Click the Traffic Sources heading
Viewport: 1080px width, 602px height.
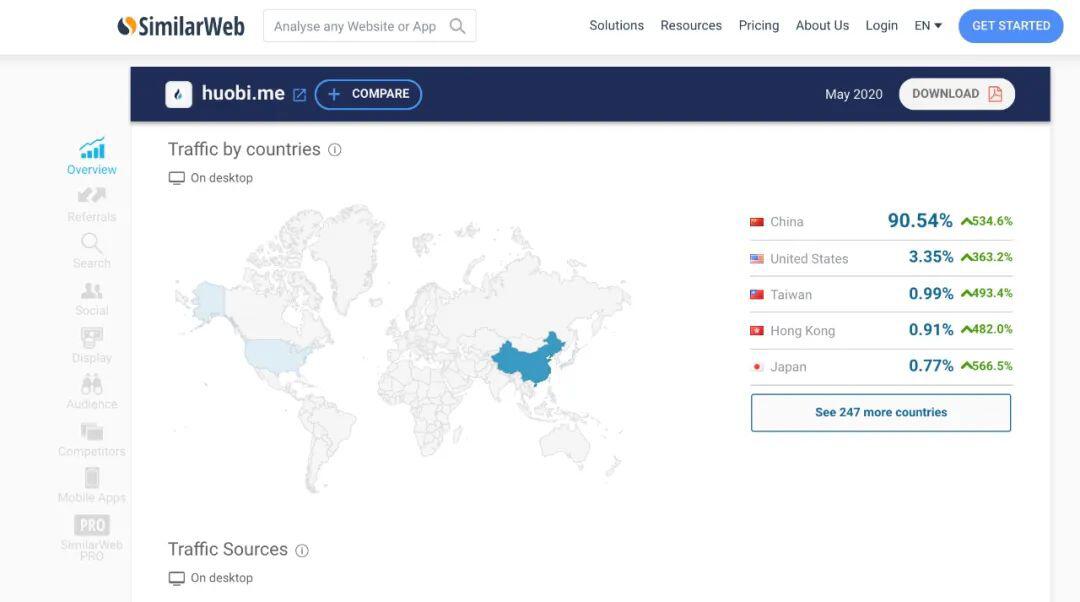[228, 550]
